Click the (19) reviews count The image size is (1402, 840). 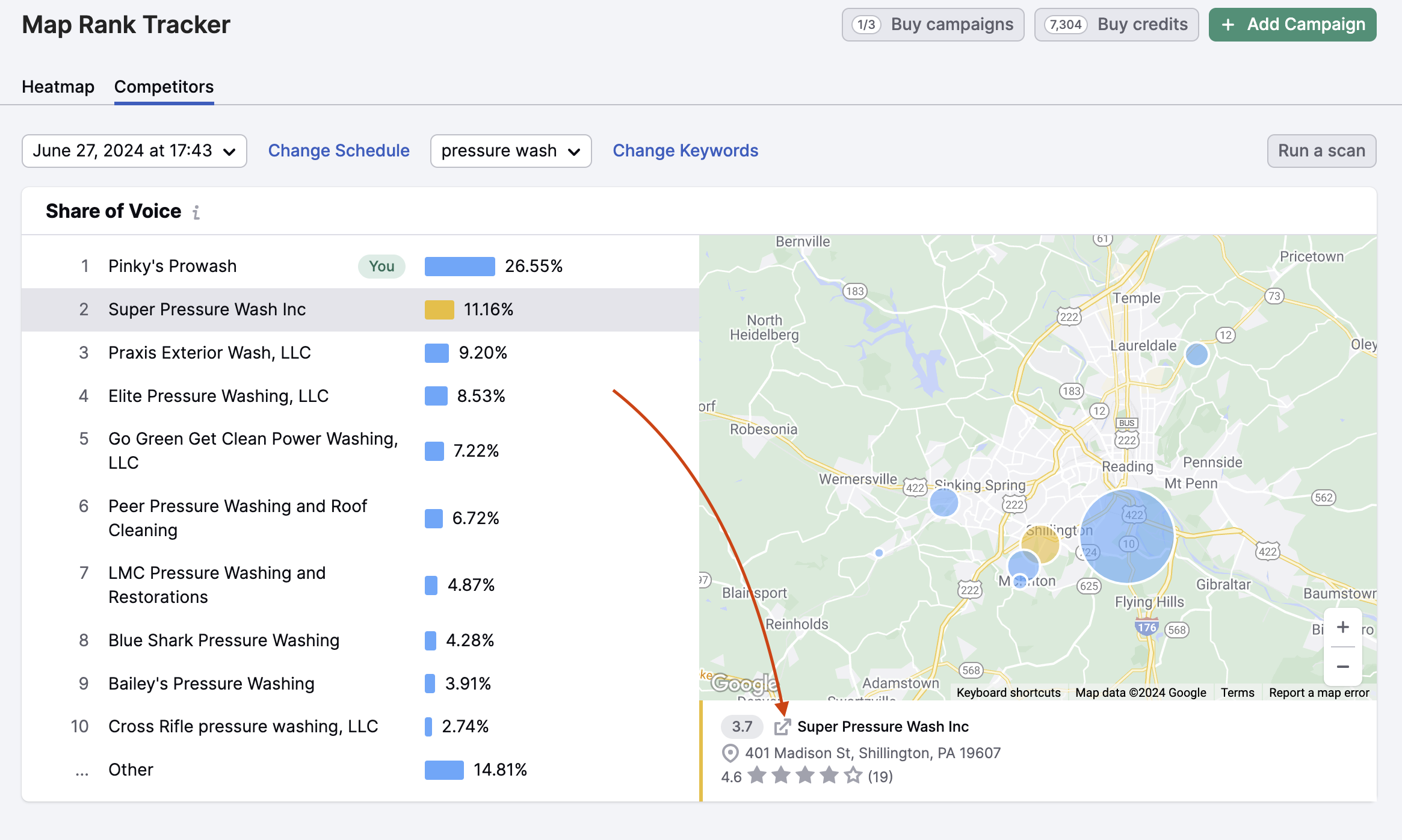click(880, 777)
